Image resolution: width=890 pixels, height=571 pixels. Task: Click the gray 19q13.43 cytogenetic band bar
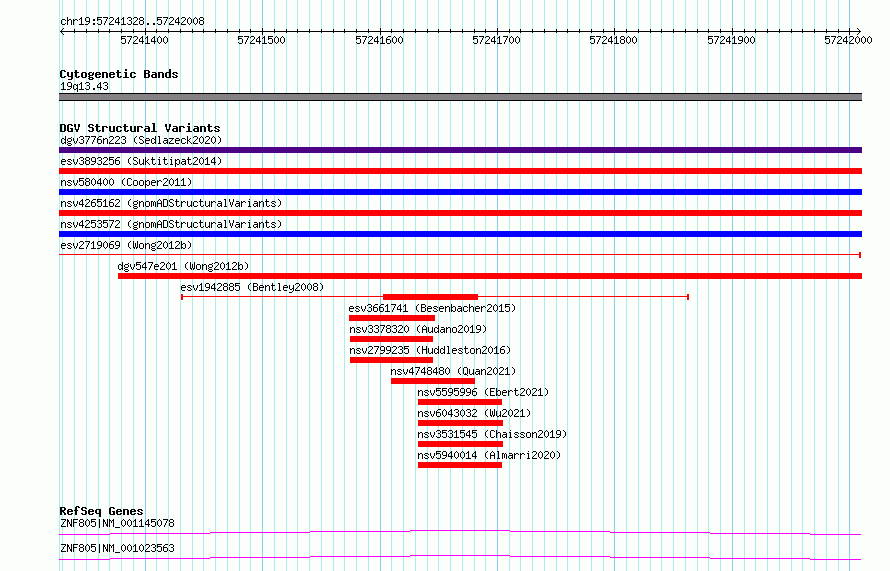point(460,97)
